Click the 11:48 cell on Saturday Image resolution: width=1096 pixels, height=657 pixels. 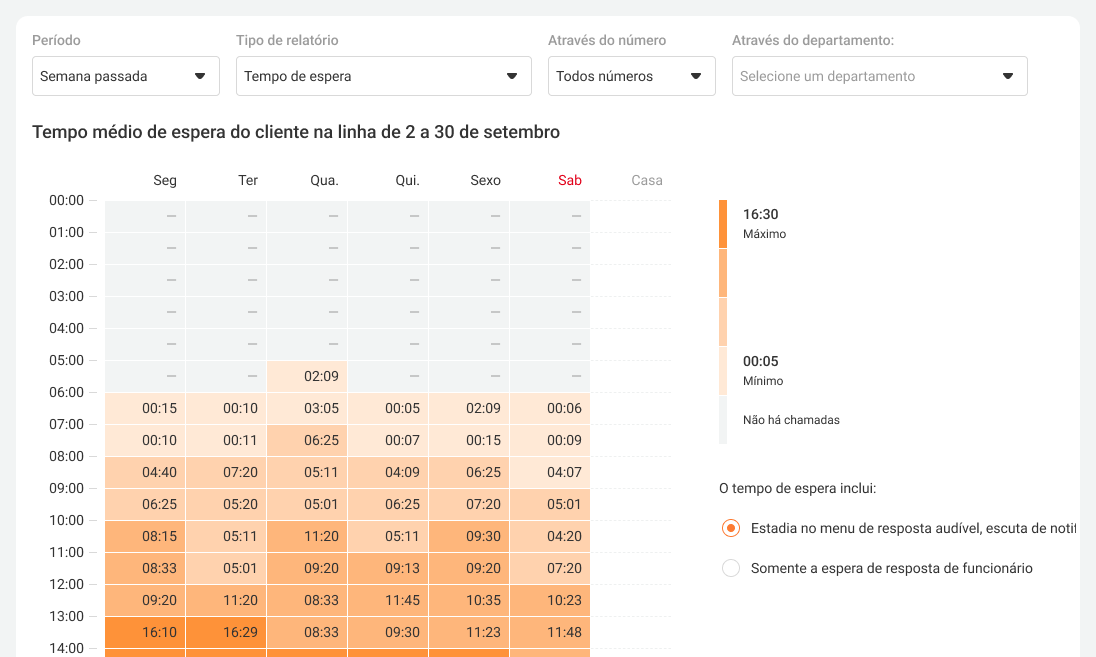pyautogui.click(x=564, y=632)
